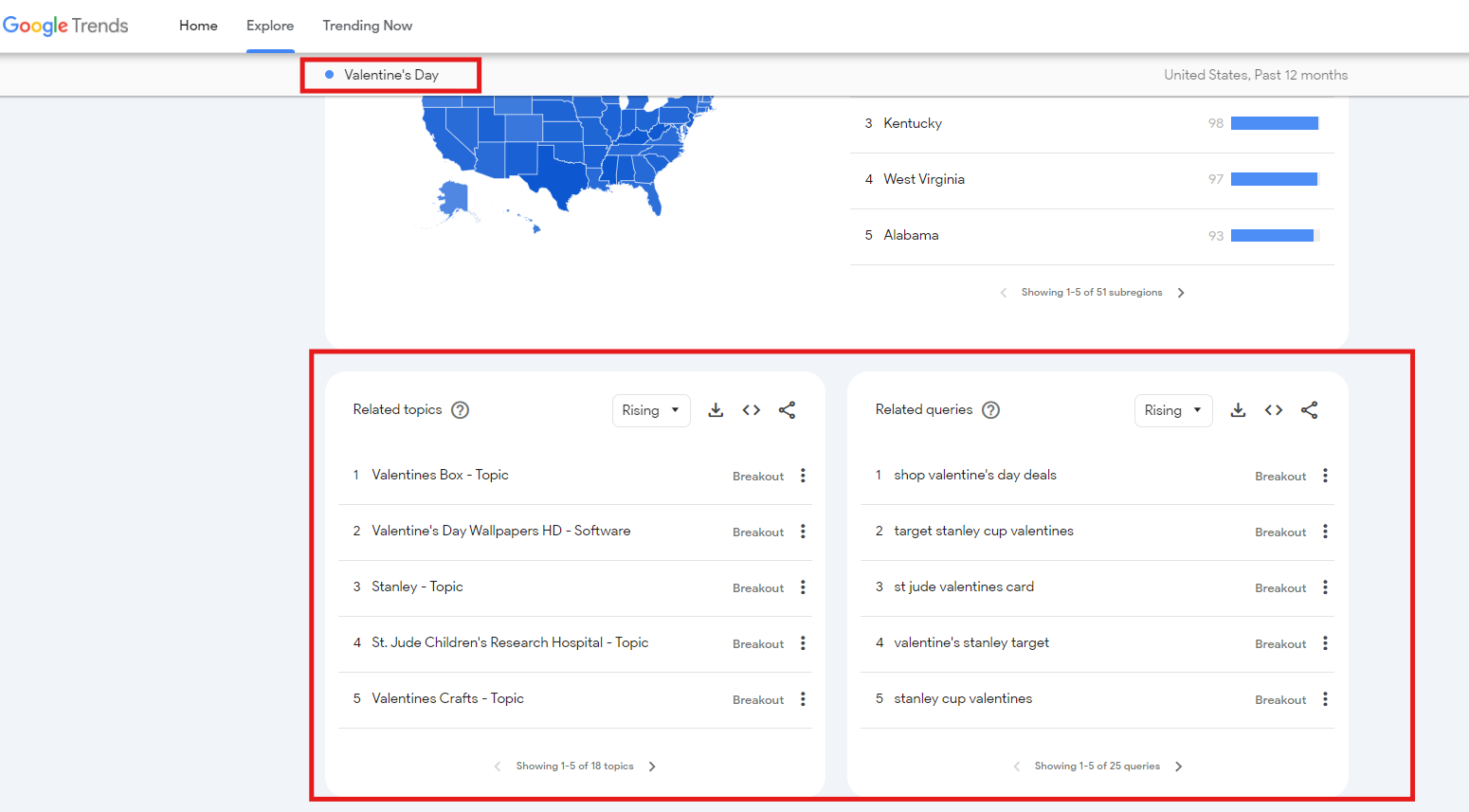Open the Trending Now tab
Viewport: 1469px width, 812px height.
coord(367,26)
